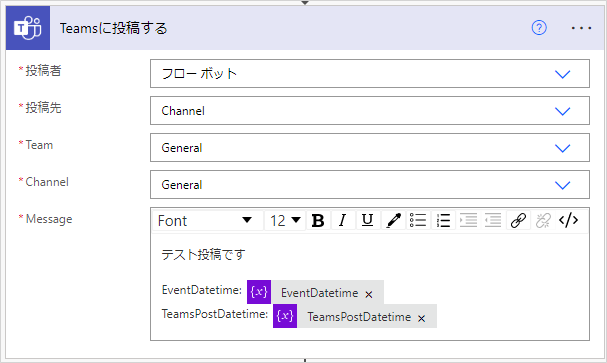Insert a hyperlink in the message
The image size is (607, 363).
518,221
